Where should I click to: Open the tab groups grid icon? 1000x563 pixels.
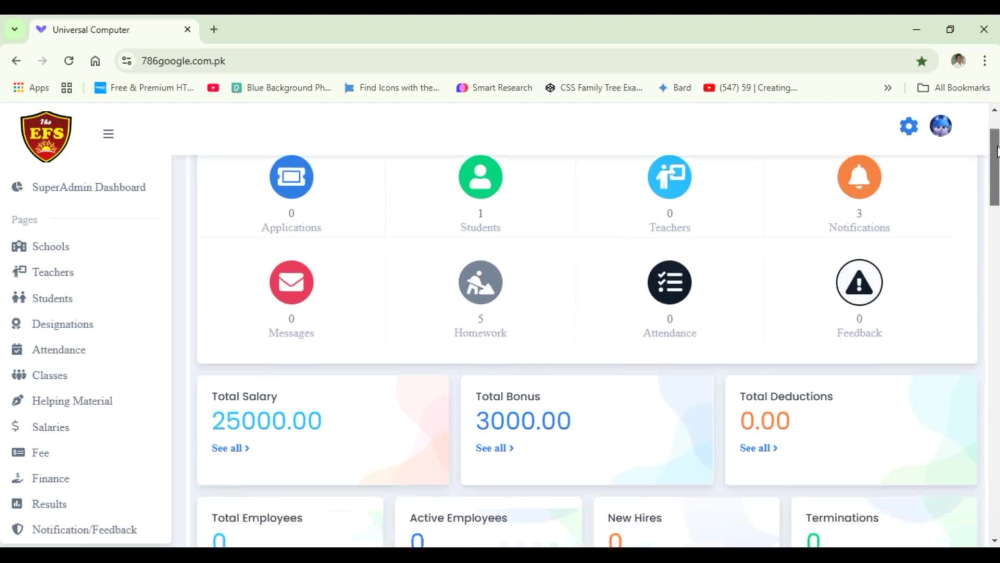66,87
